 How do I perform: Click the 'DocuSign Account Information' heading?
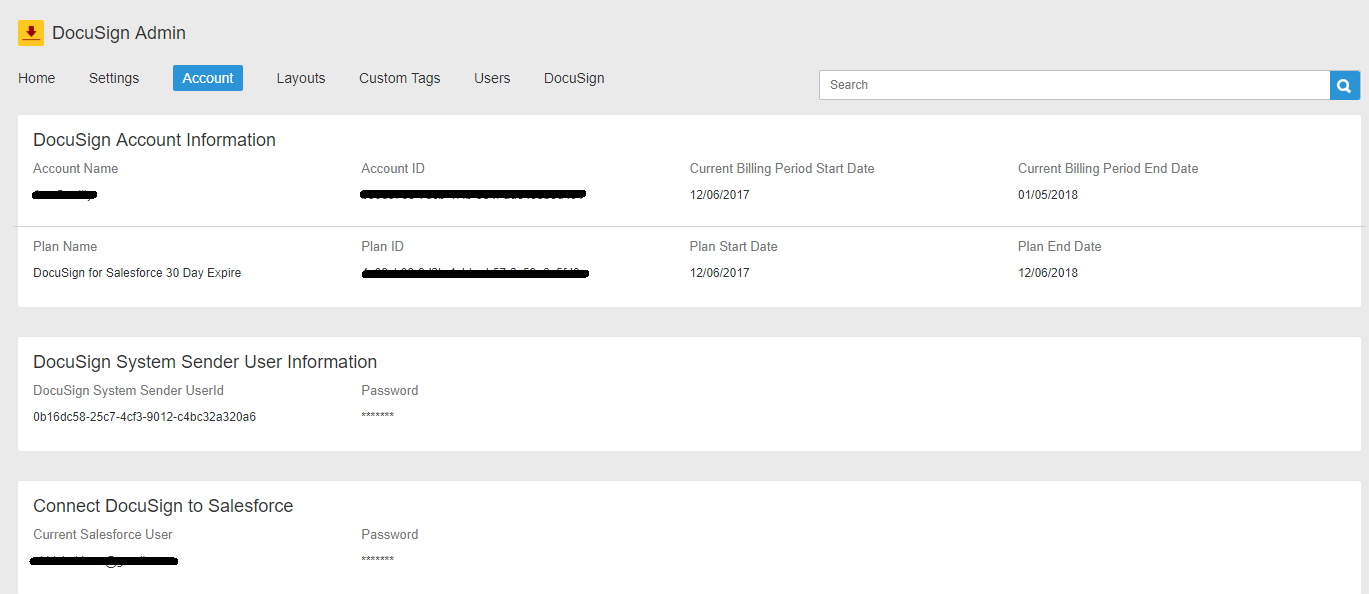[x=154, y=139]
